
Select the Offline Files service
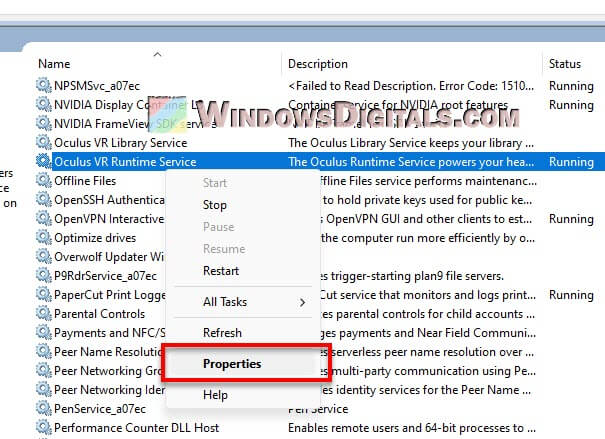[85, 181]
